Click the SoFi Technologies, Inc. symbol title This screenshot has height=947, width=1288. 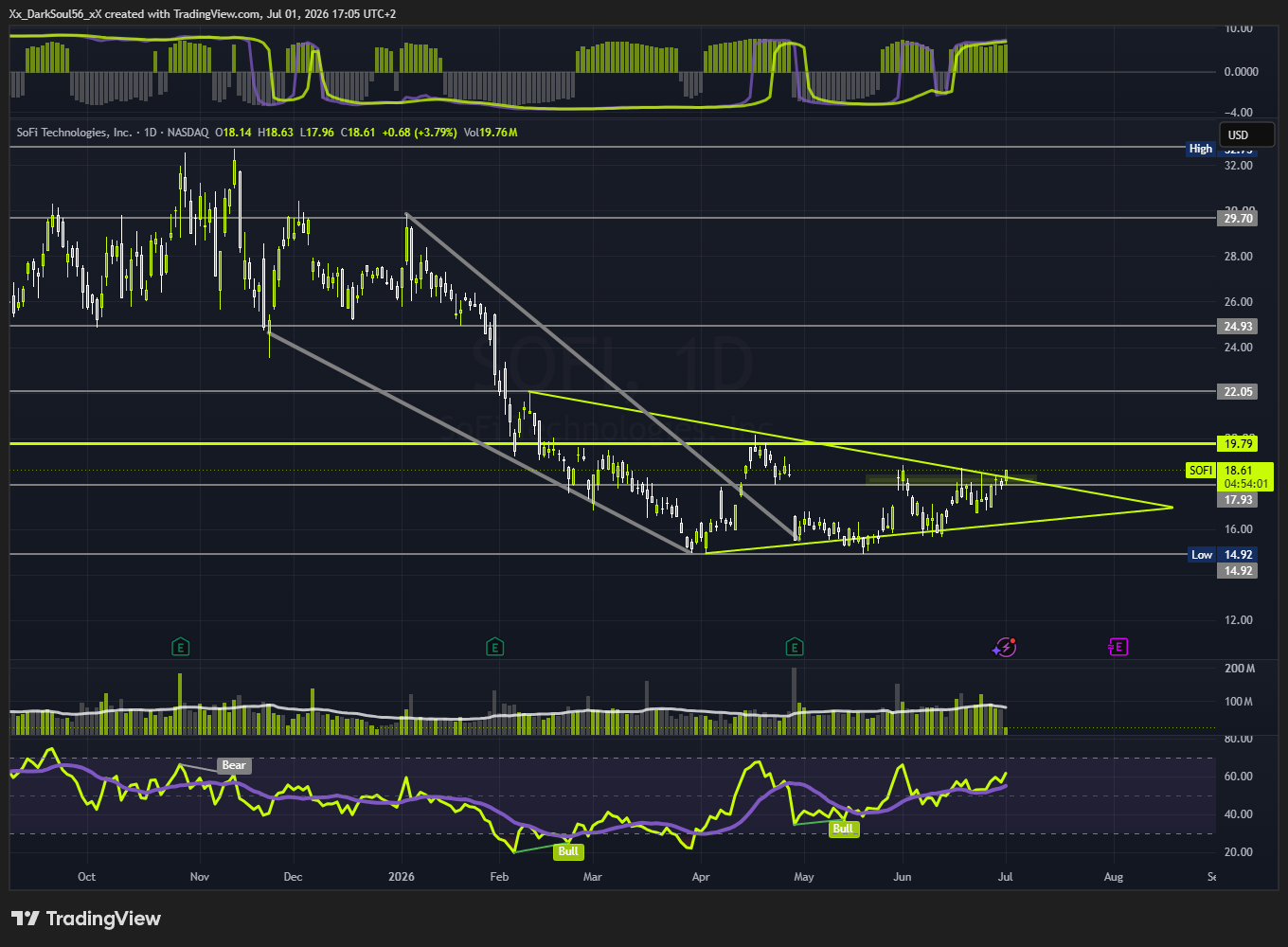(x=74, y=133)
